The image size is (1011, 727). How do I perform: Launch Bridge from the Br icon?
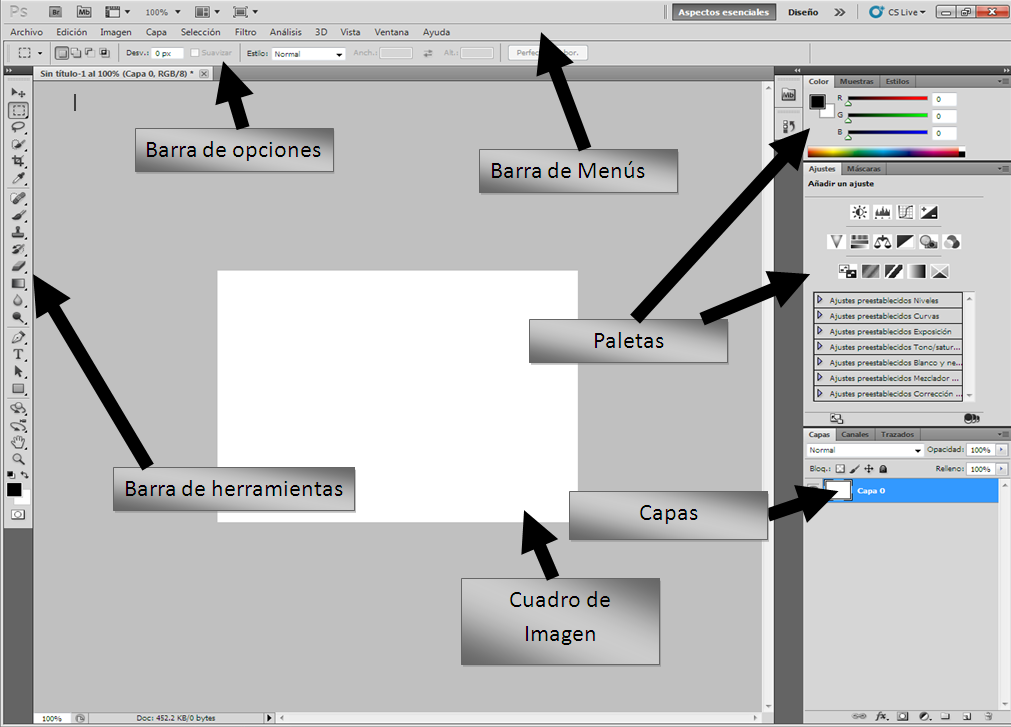(x=55, y=12)
